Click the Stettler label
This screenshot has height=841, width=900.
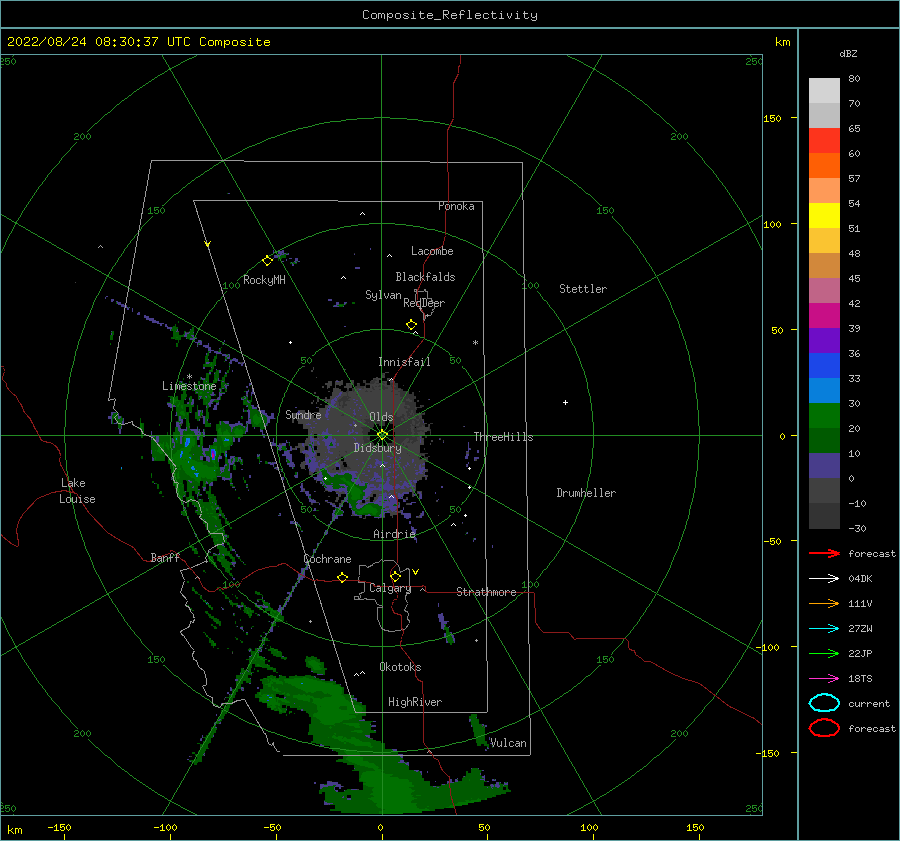point(583,289)
